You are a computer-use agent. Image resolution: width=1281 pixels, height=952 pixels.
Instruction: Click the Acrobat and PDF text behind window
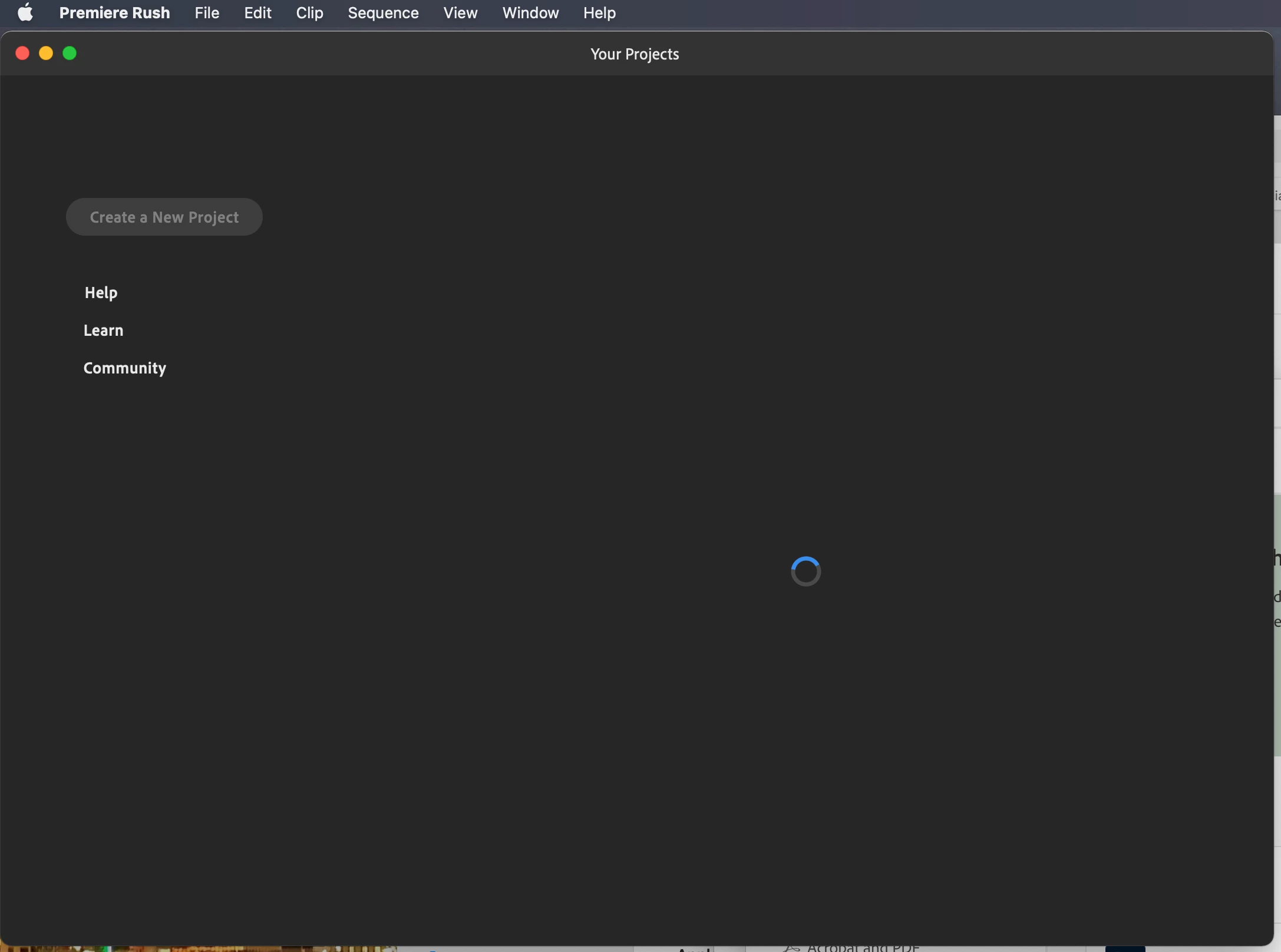[863, 948]
